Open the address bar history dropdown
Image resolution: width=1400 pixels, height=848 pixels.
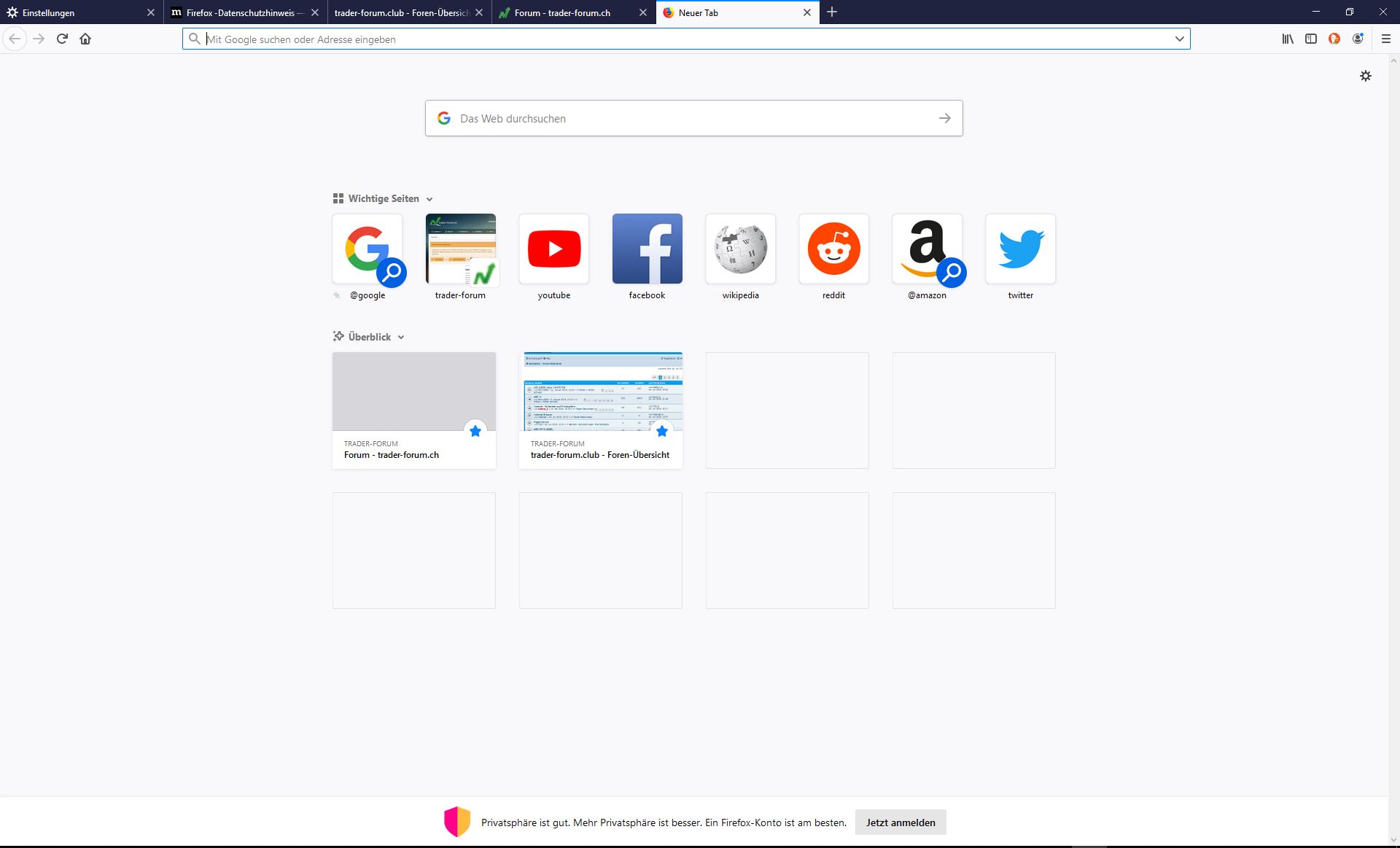[1179, 39]
